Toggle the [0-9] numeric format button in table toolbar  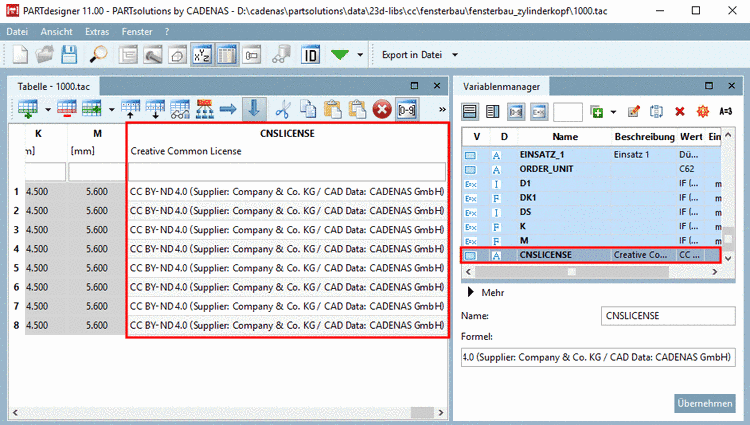(x=407, y=109)
